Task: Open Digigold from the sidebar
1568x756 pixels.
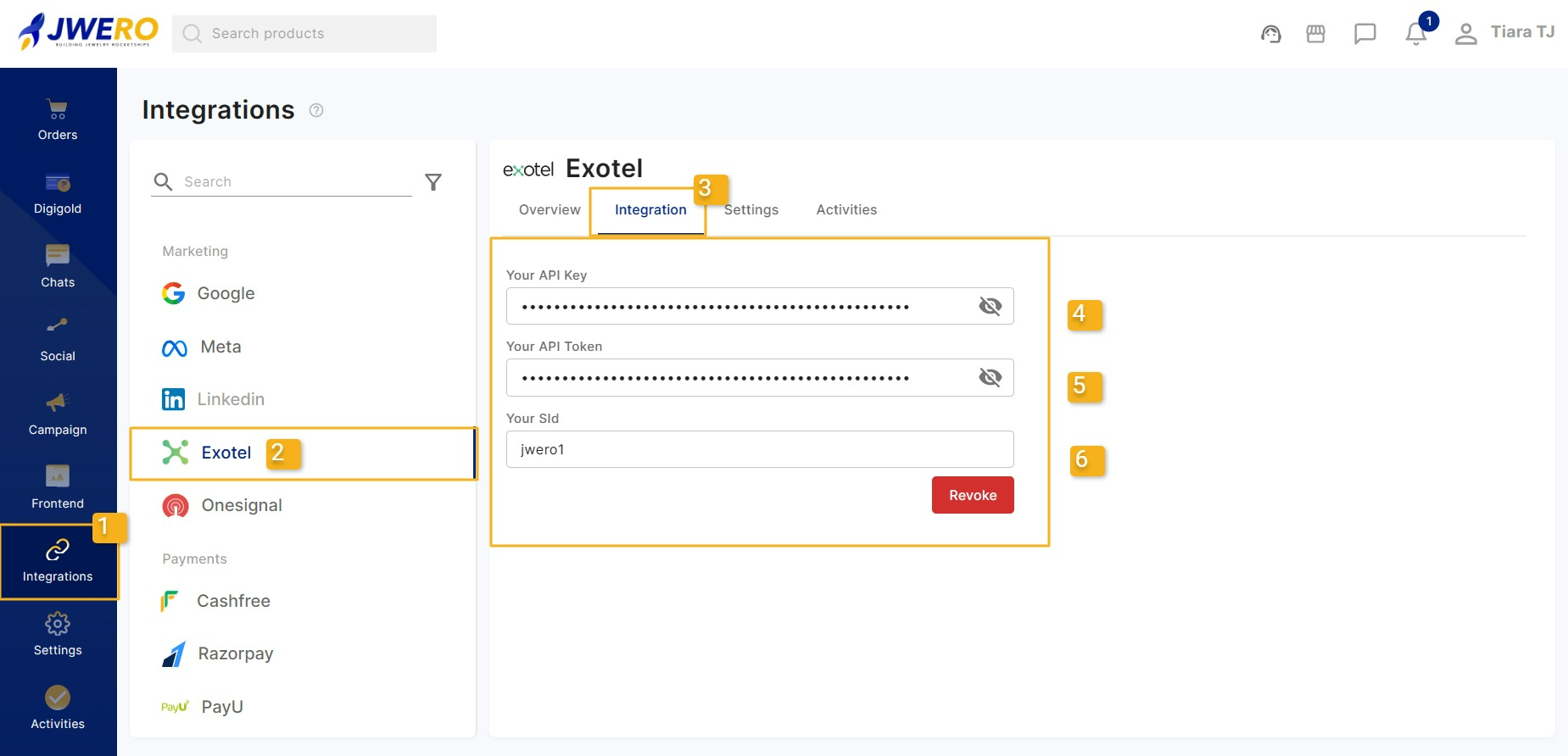Action: pyautogui.click(x=58, y=194)
